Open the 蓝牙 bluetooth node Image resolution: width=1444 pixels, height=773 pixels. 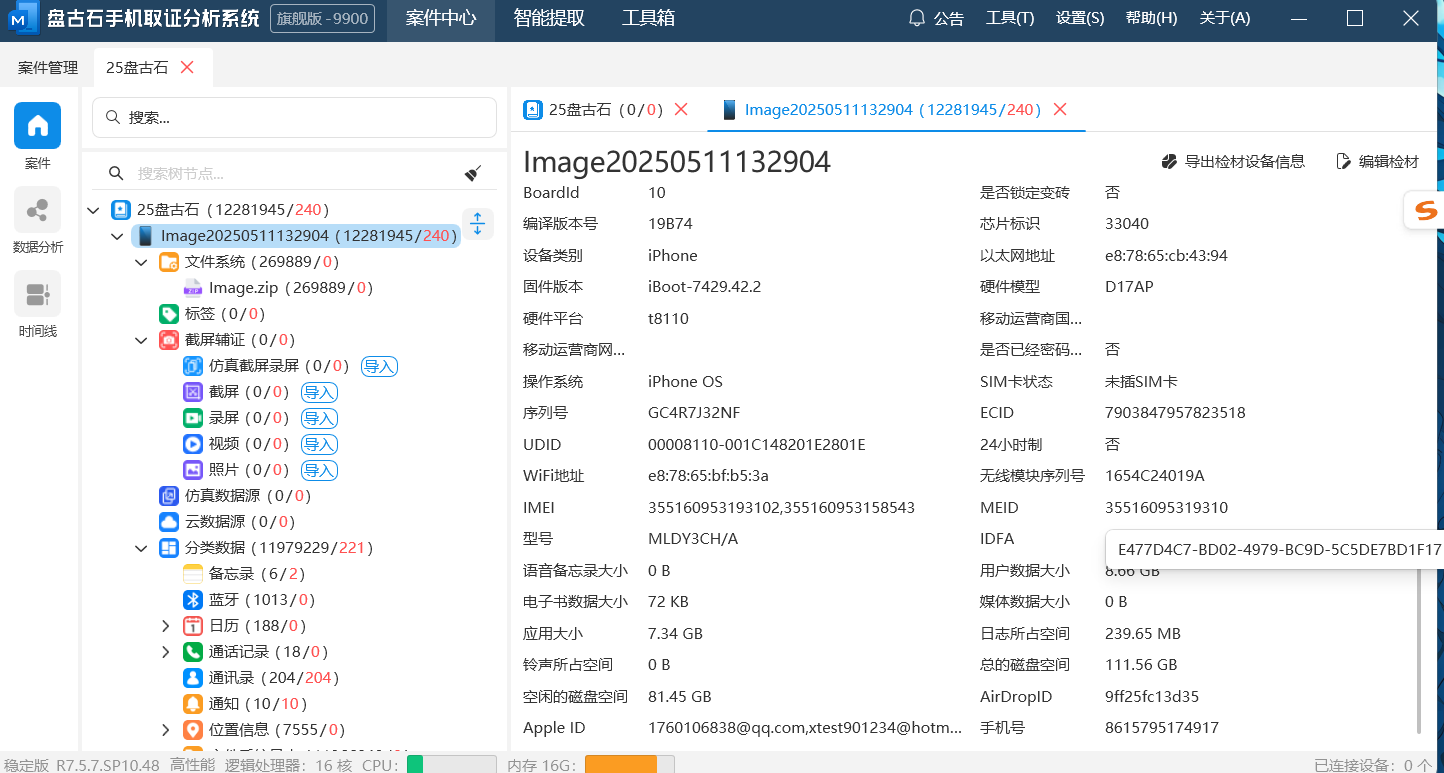coord(249,600)
